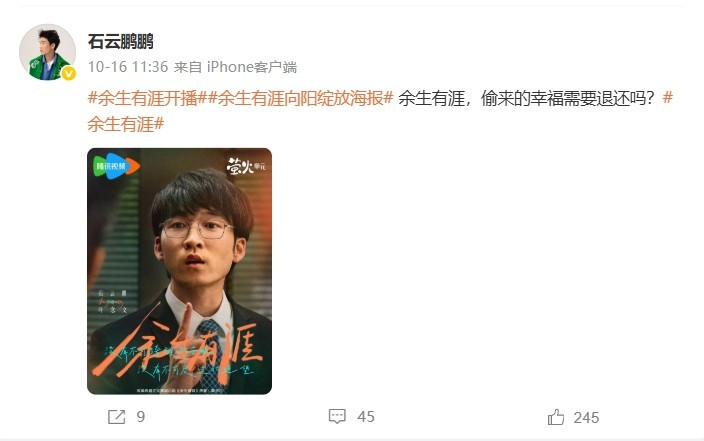Viewport: 704px width, 441px height.
Task: Click the post timestamp 10-16 11:36
Action: (128, 67)
